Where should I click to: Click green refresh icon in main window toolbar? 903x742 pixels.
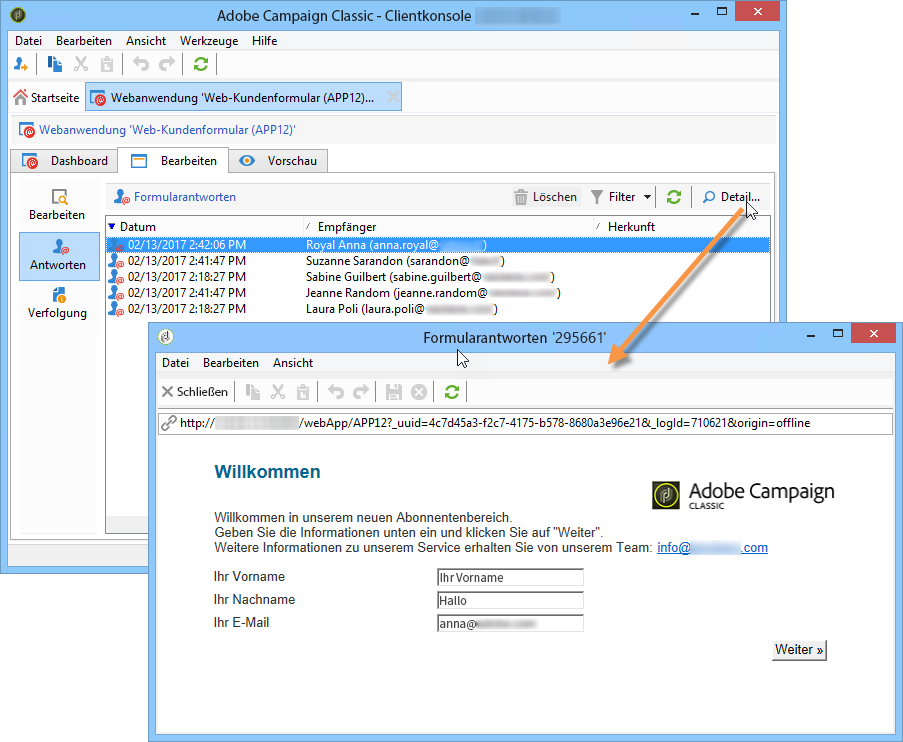click(200, 64)
